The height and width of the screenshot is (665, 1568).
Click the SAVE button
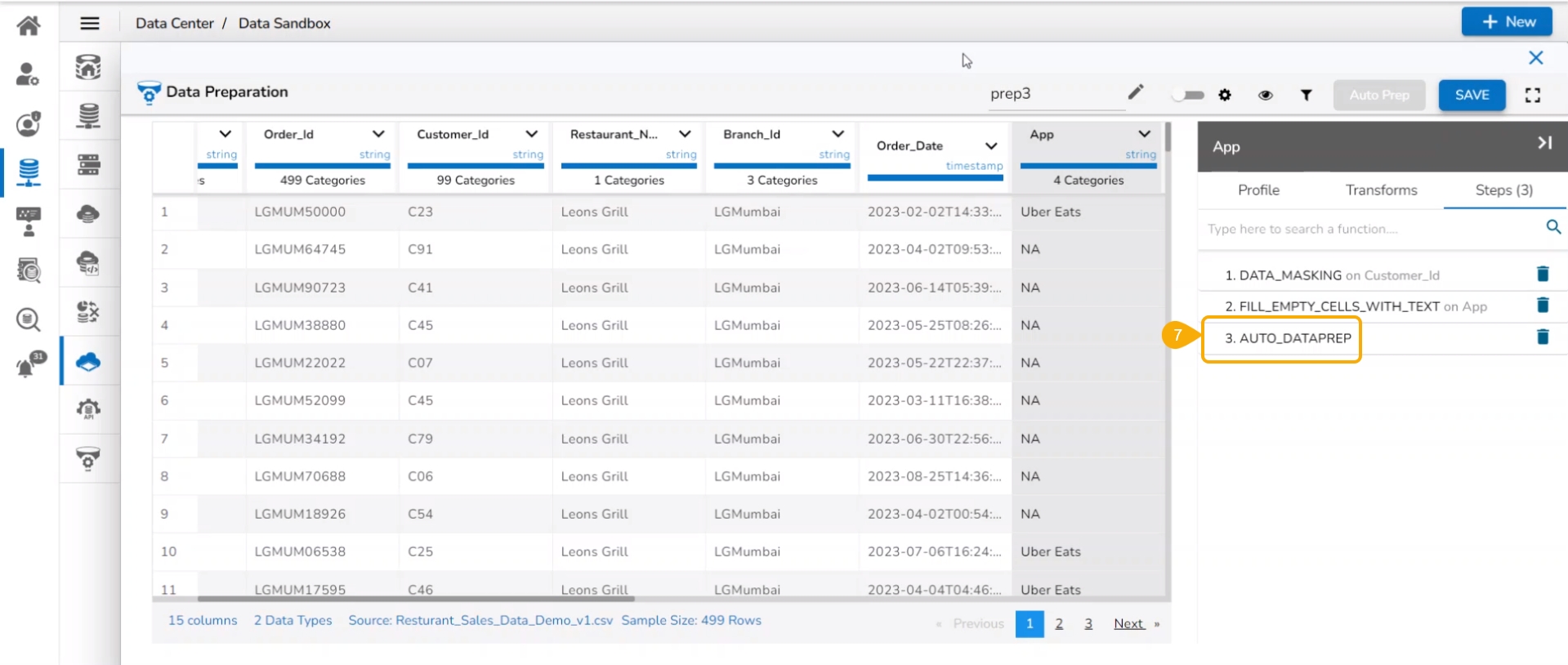[x=1471, y=95]
